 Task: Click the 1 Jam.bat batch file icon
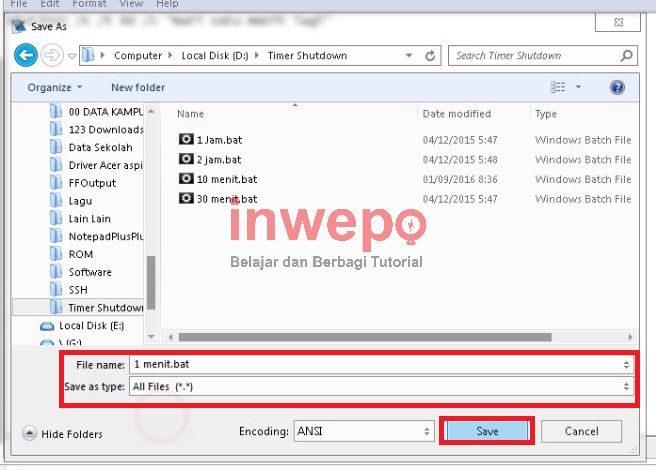[x=186, y=139]
